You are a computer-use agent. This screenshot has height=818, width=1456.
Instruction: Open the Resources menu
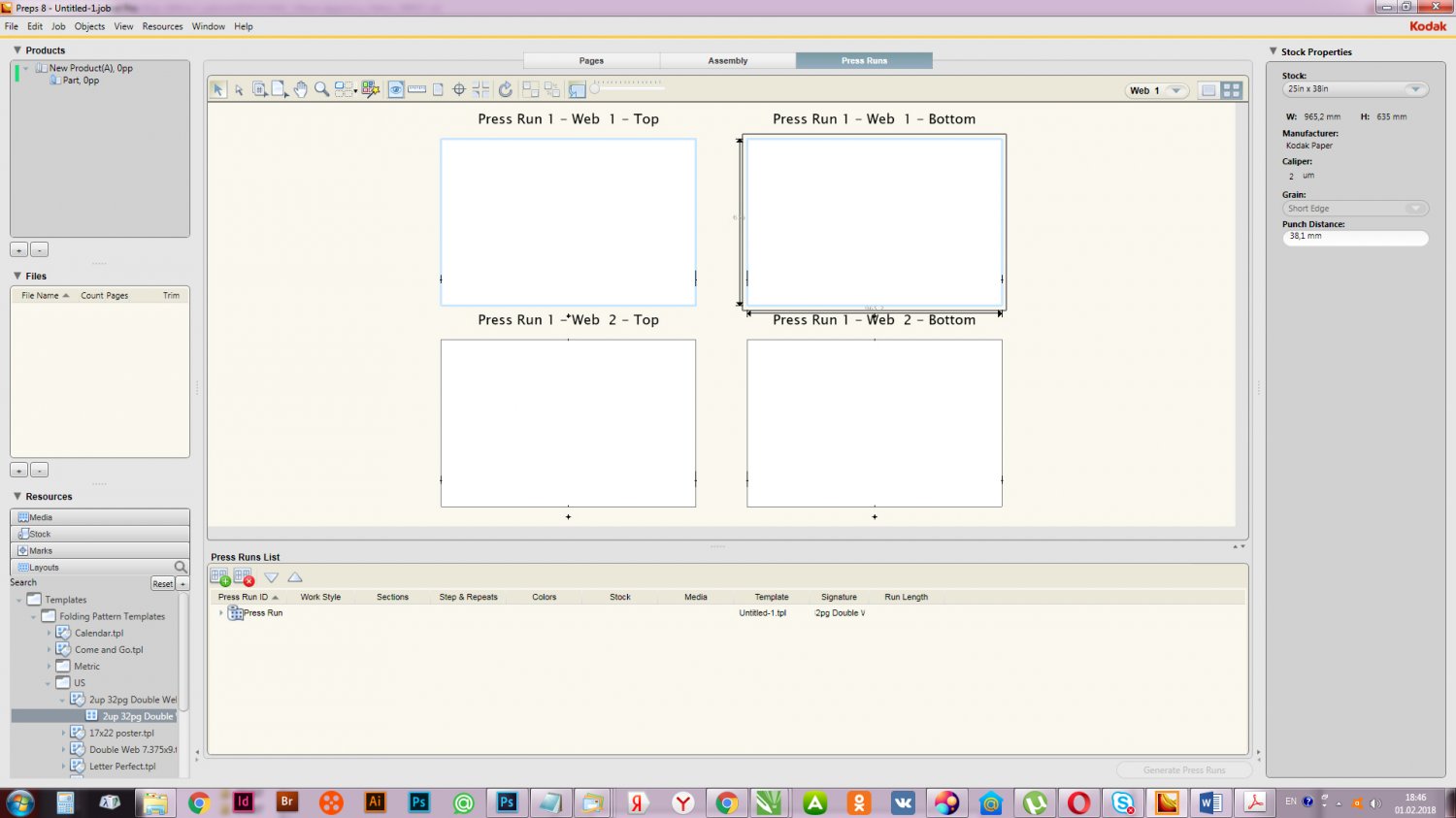(162, 26)
